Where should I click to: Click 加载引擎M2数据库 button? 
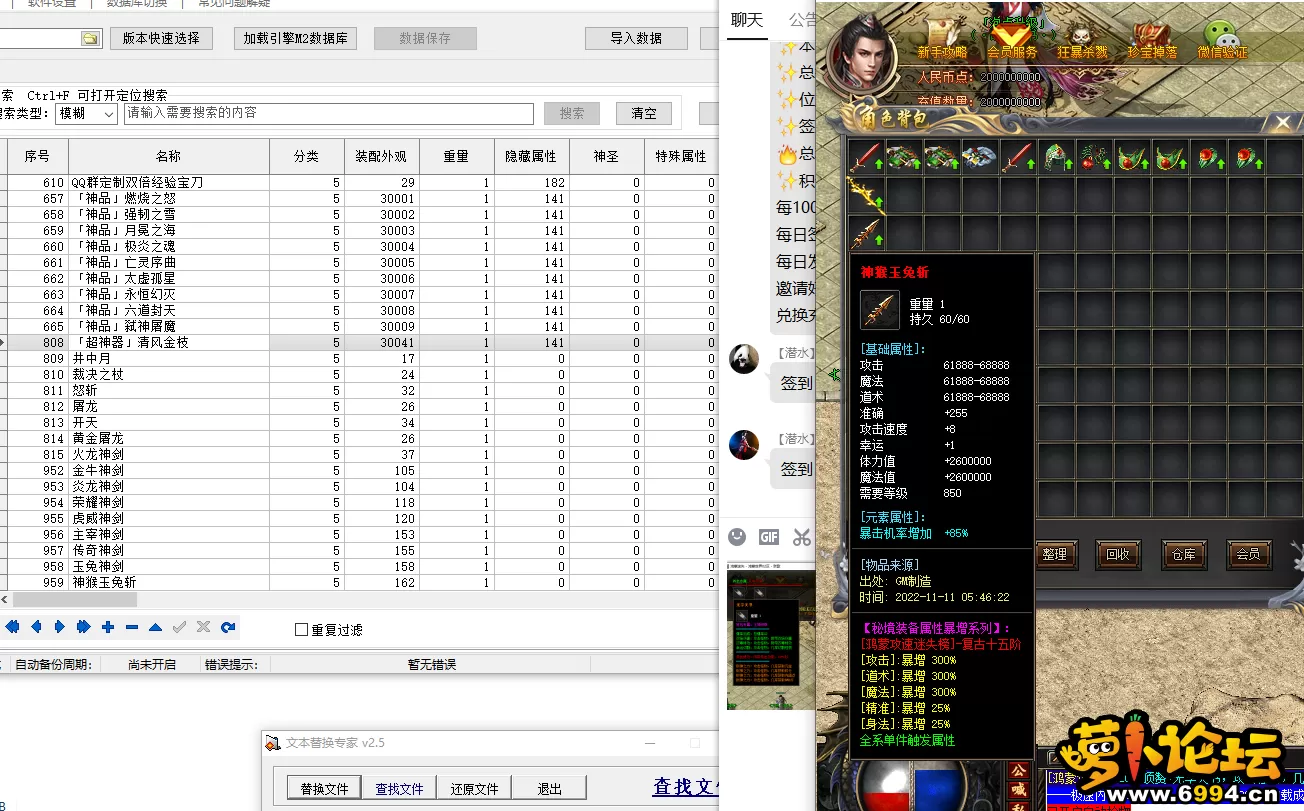[x=295, y=39]
